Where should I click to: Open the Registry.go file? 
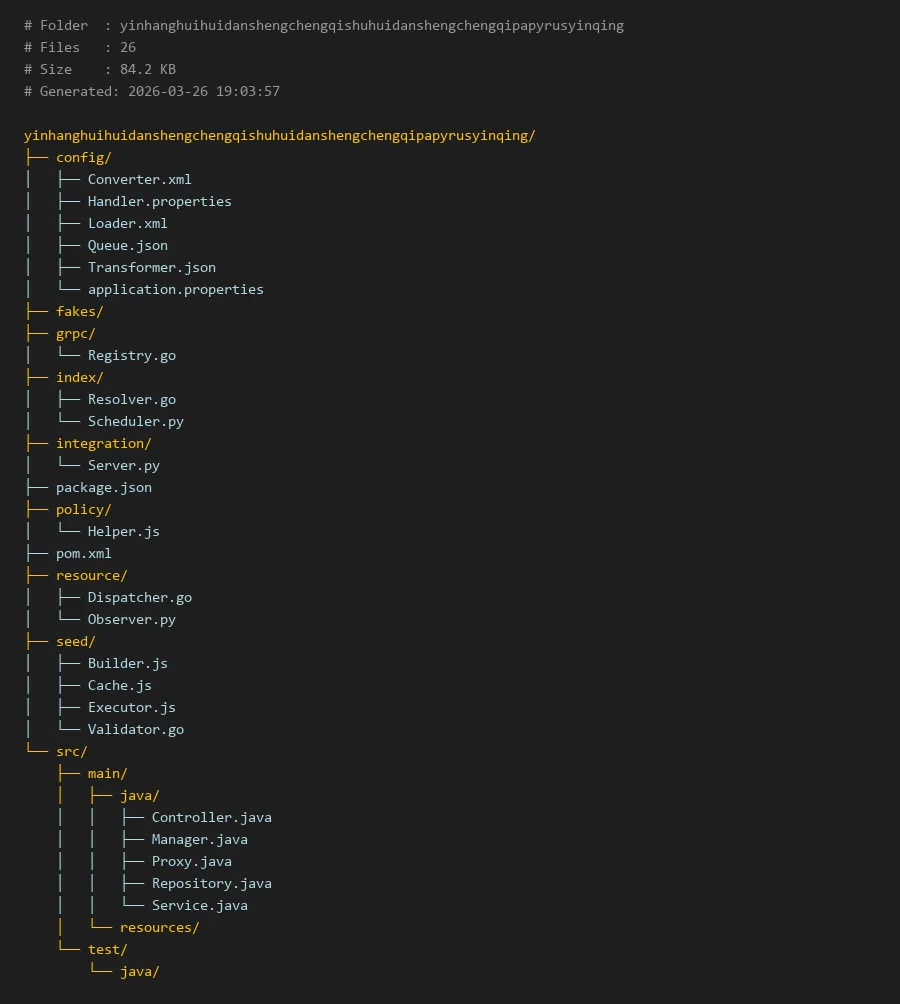(131, 355)
